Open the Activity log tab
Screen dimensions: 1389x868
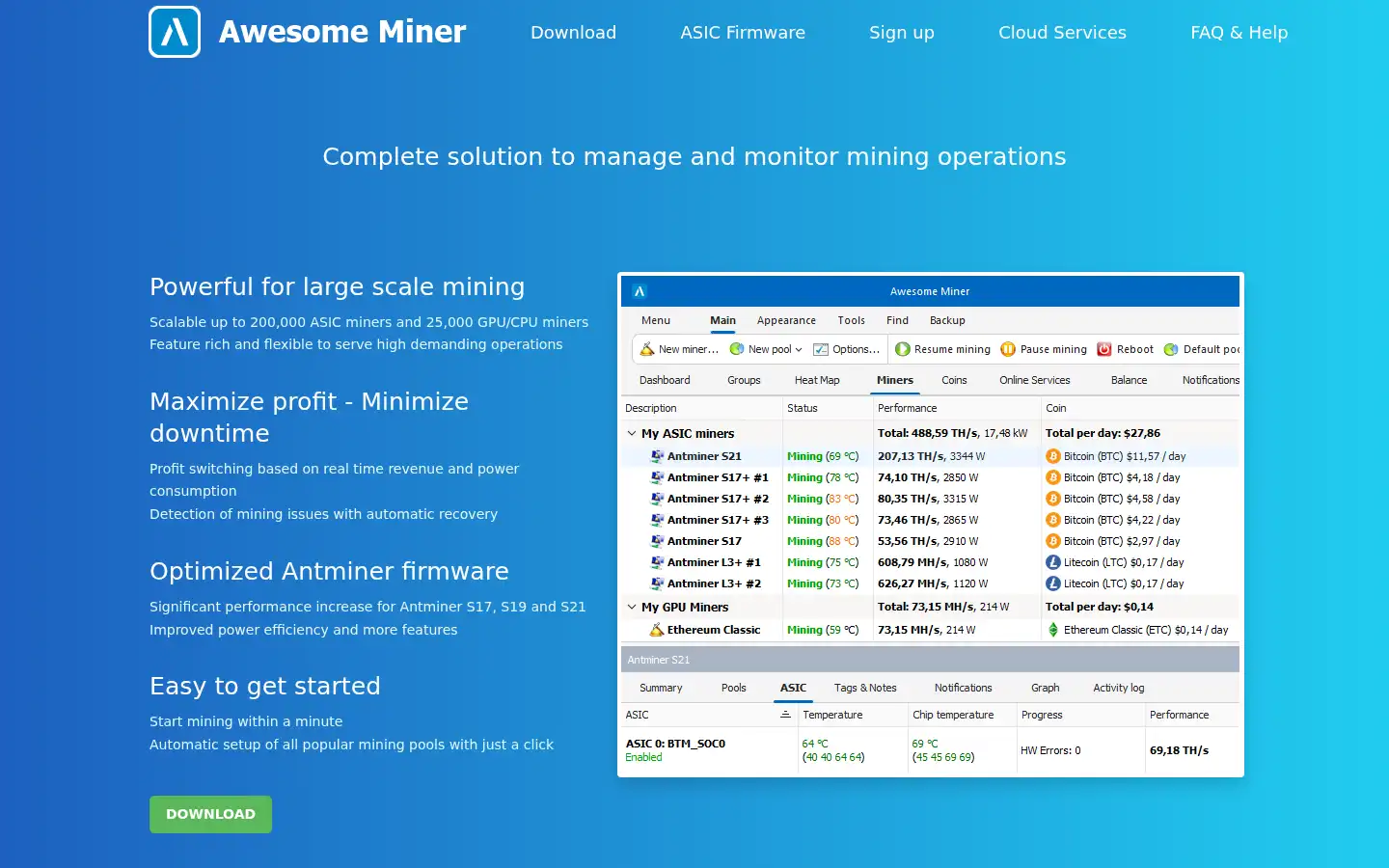tap(1119, 688)
